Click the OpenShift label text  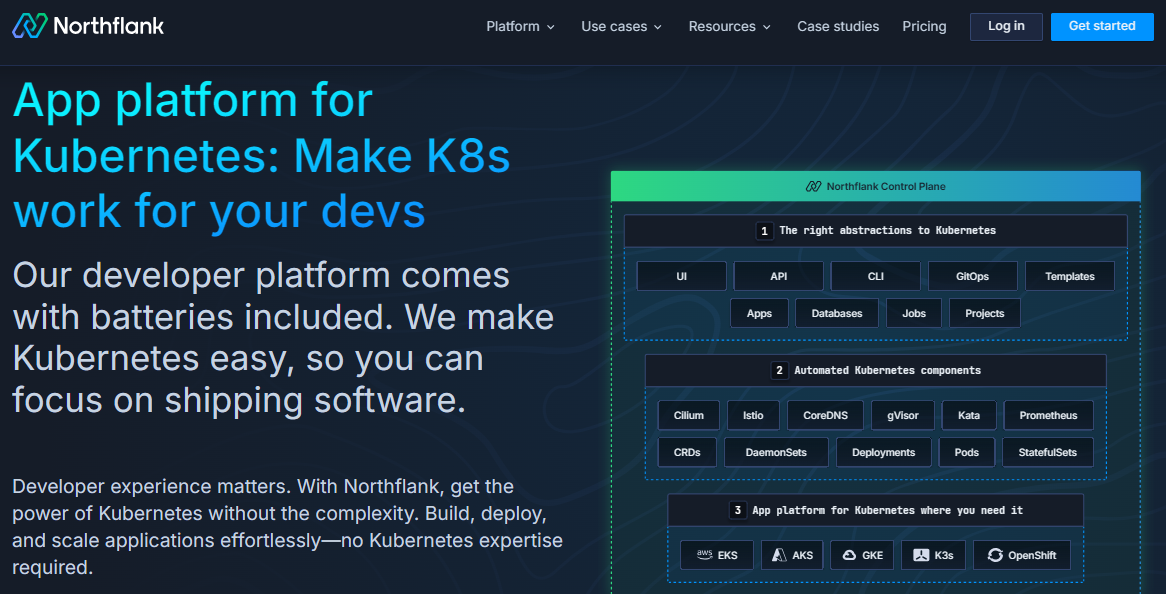coord(1031,555)
